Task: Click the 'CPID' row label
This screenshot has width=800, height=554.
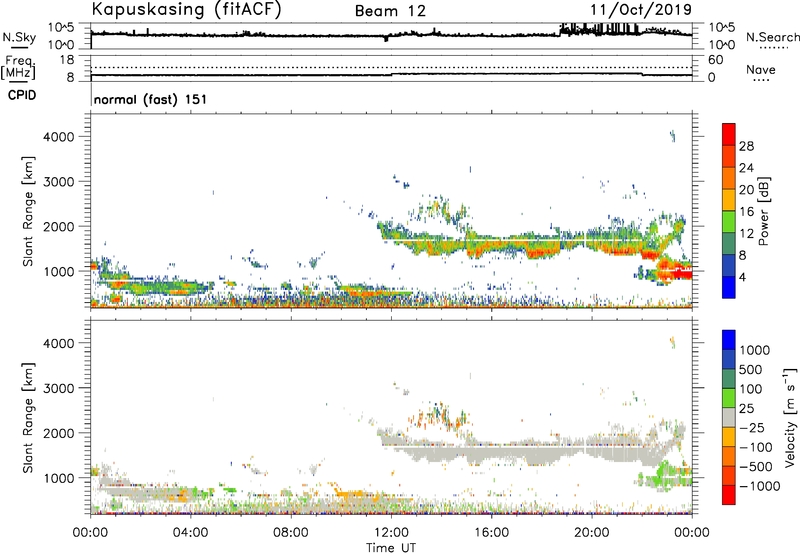Action: 22,95
